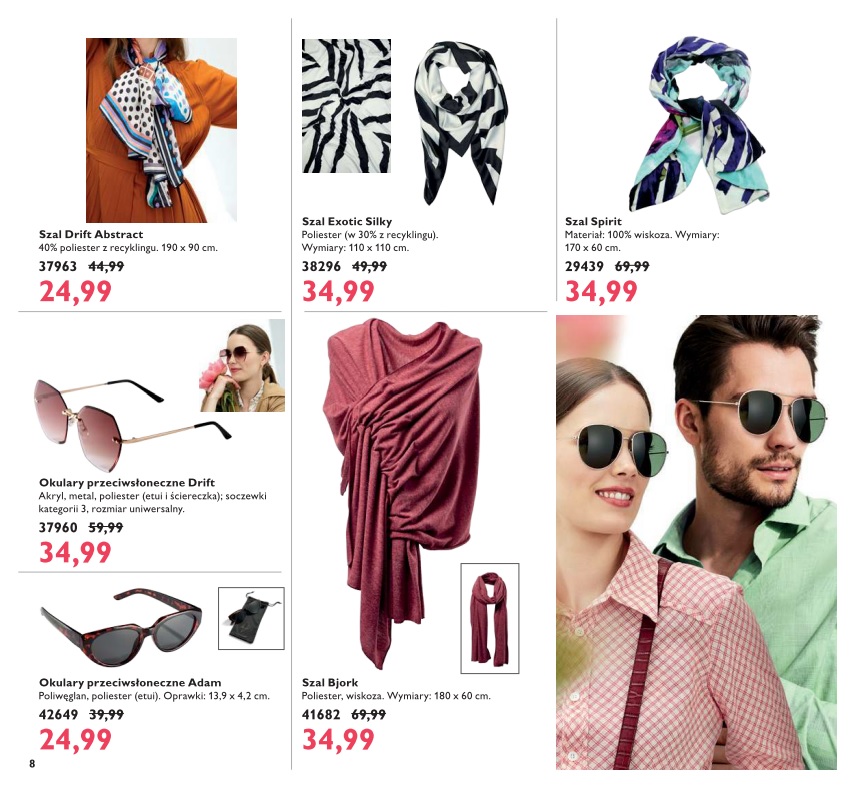Click the Szal Drift Abstract model photo

click(x=161, y=130)
